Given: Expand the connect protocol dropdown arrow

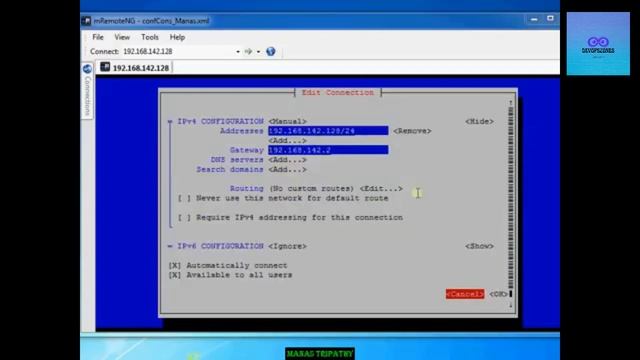Looking at the screenshot, I should click(x=258, y=52).
